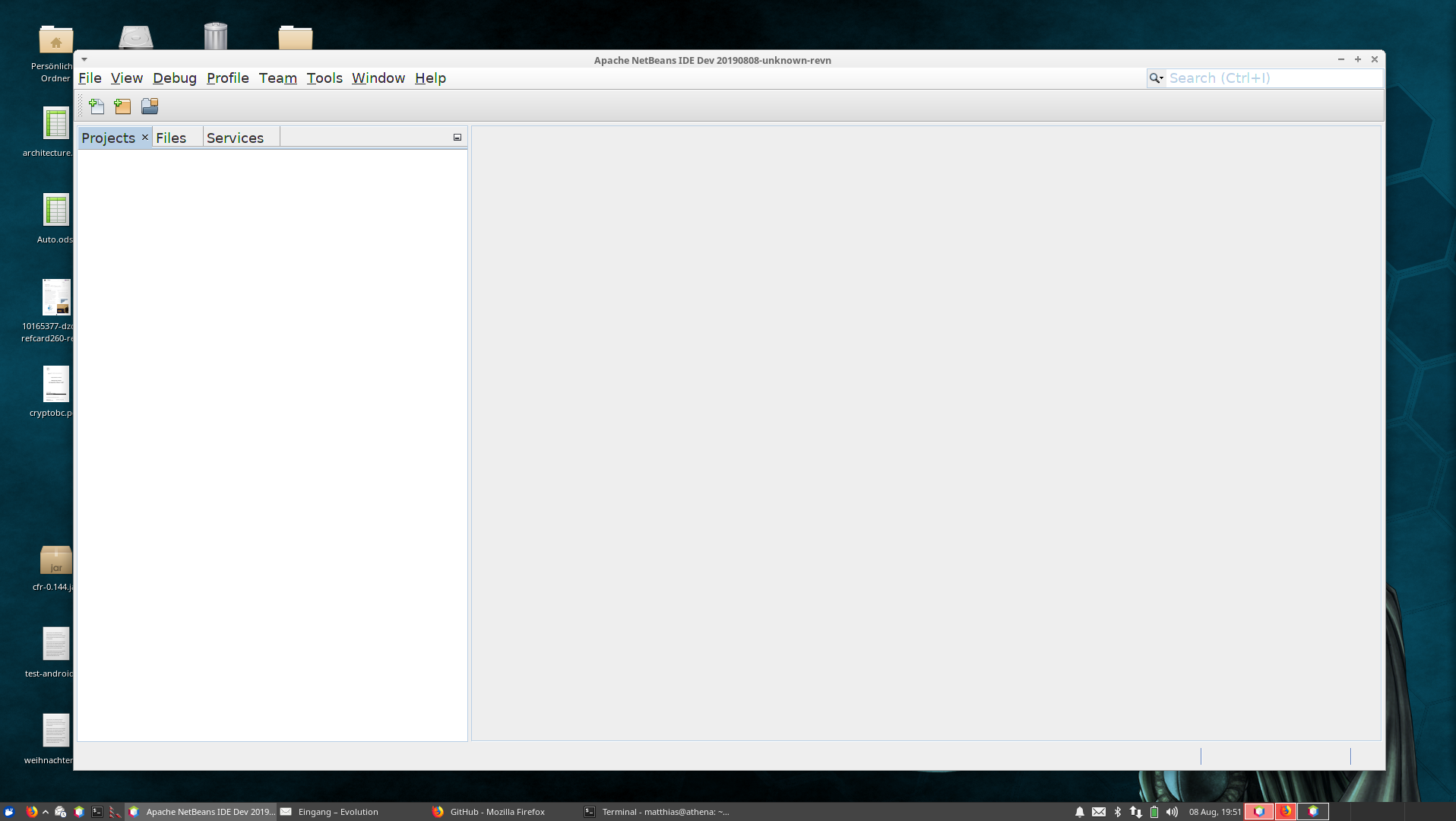
Task: Open the Tools menu
Action: 324,78
